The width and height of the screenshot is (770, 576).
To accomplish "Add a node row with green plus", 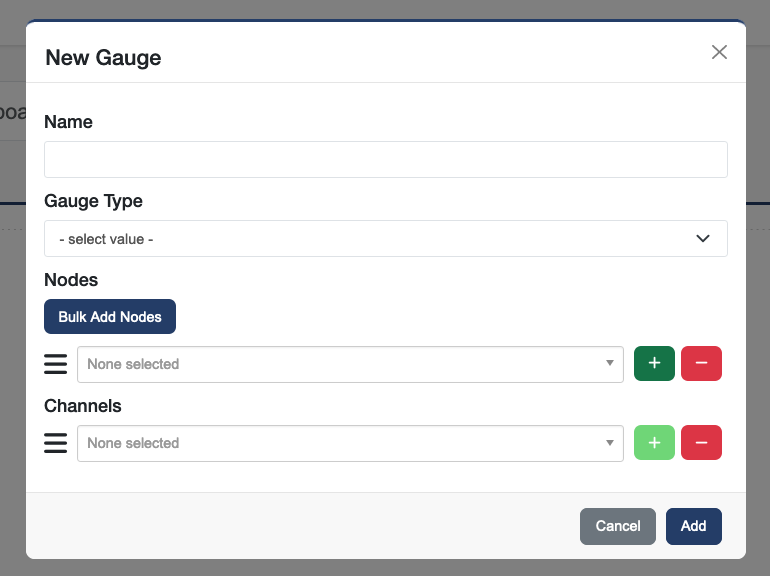I will pos(654,364).
